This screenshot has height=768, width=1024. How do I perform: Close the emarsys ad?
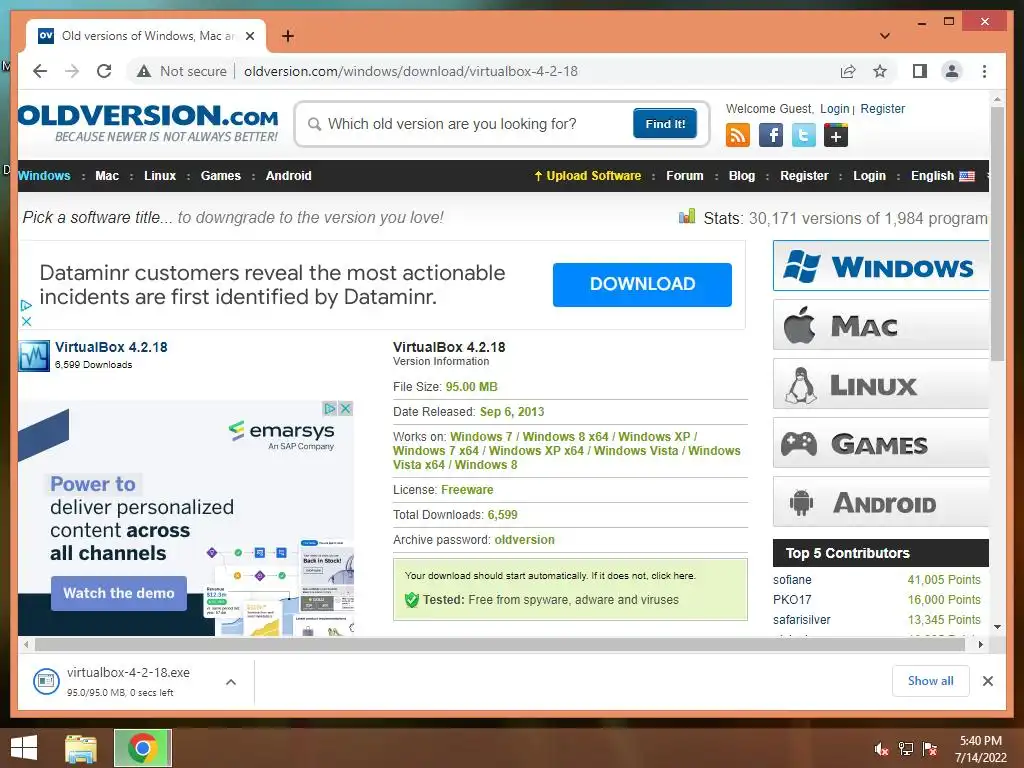point(346,408)
